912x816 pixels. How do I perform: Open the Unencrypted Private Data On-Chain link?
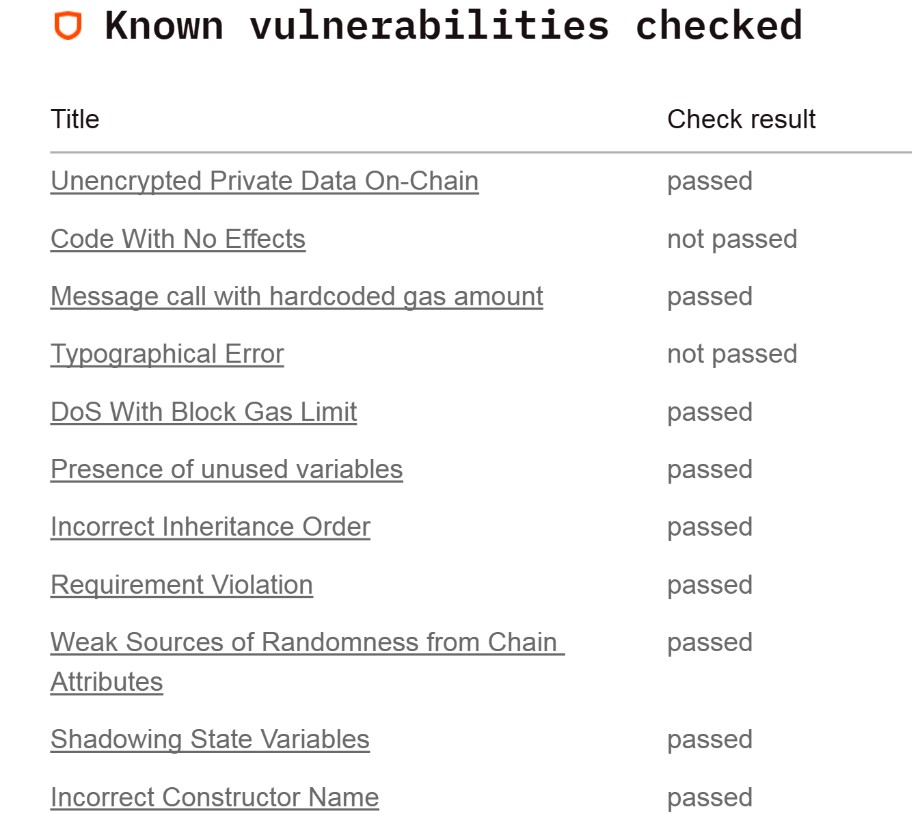coord(264,181)
